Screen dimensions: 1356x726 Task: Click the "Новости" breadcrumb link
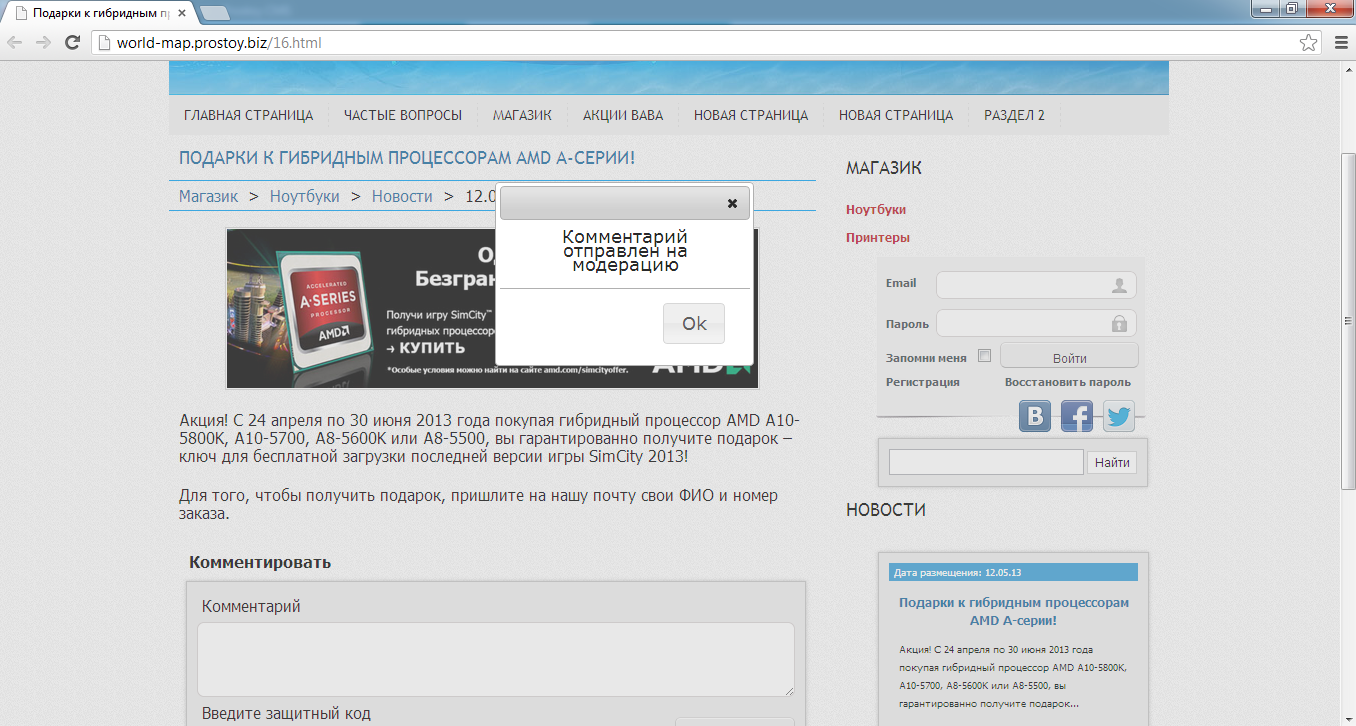click(x=402, y=196)
